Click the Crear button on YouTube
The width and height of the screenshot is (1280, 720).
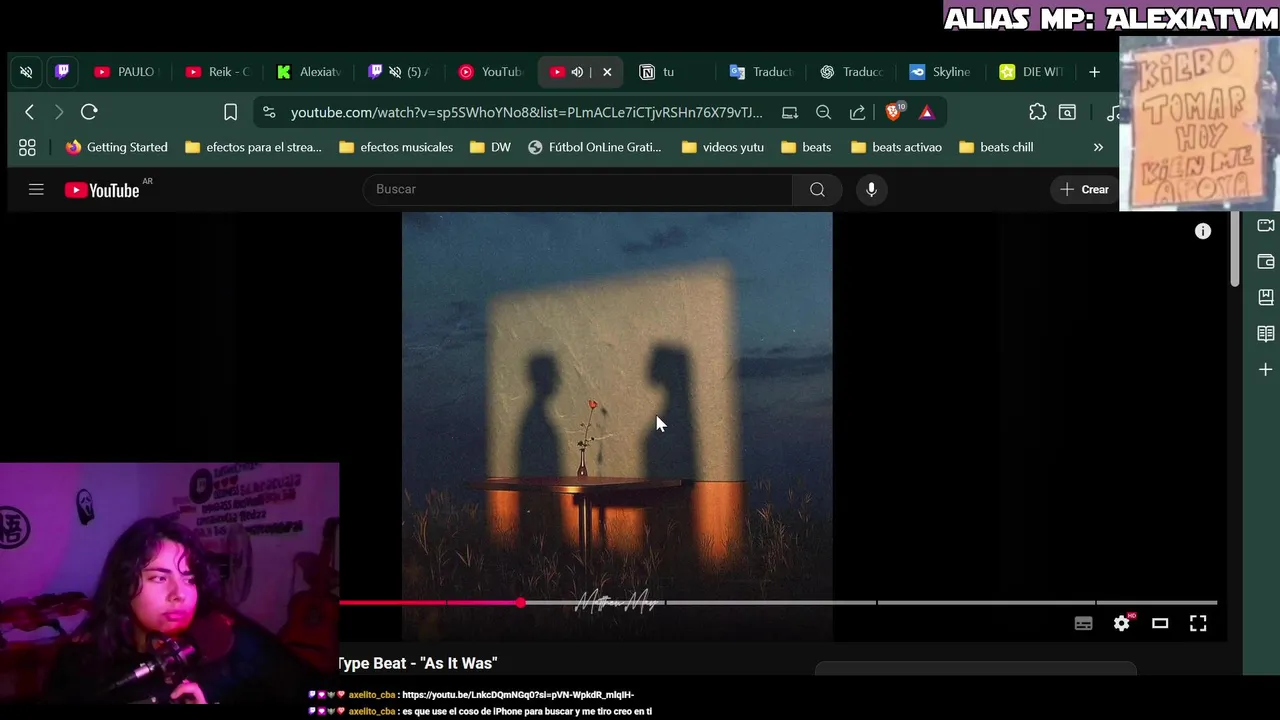(1084, 189)
